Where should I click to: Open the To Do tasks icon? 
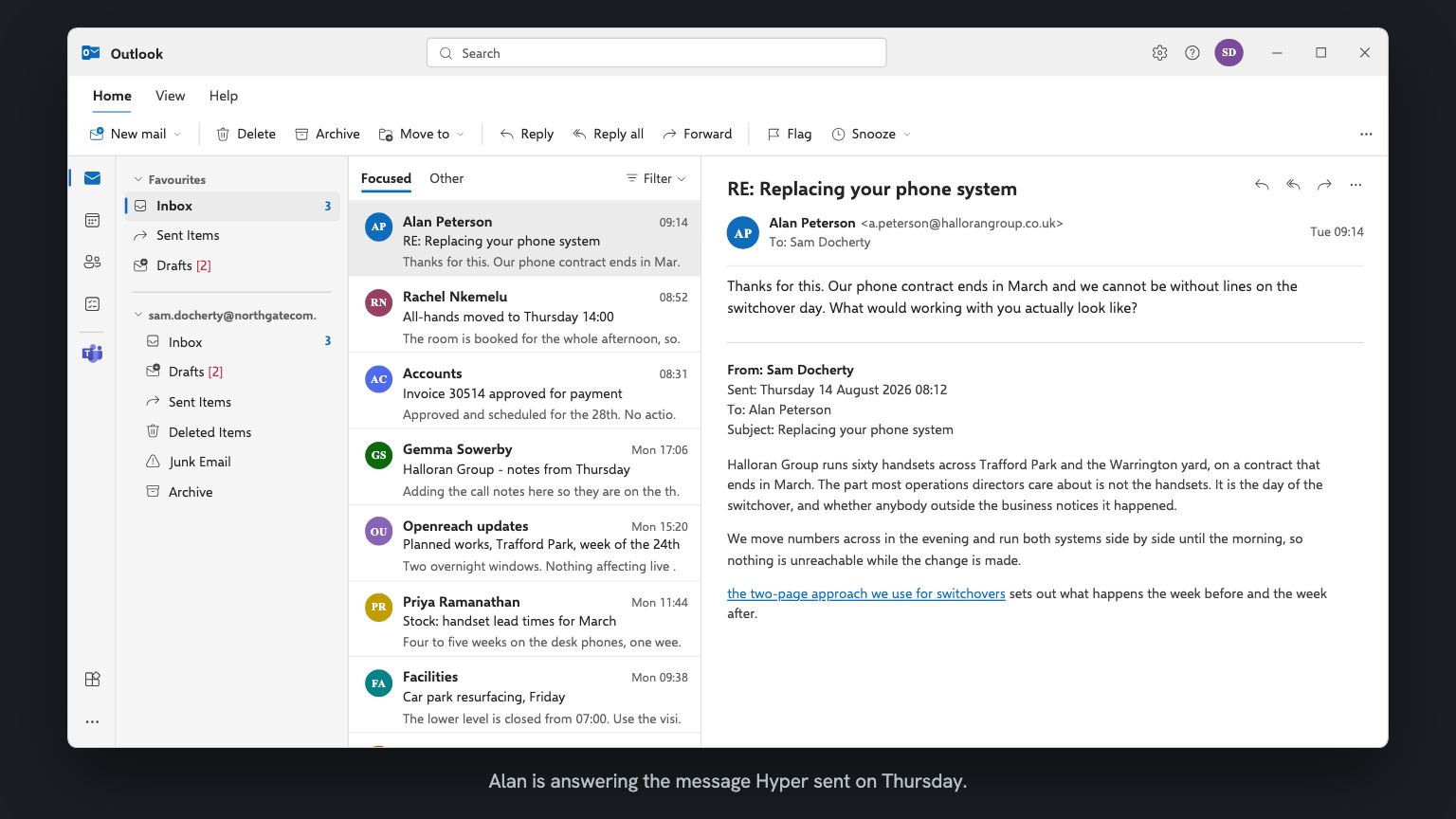(x=92, y=303)
